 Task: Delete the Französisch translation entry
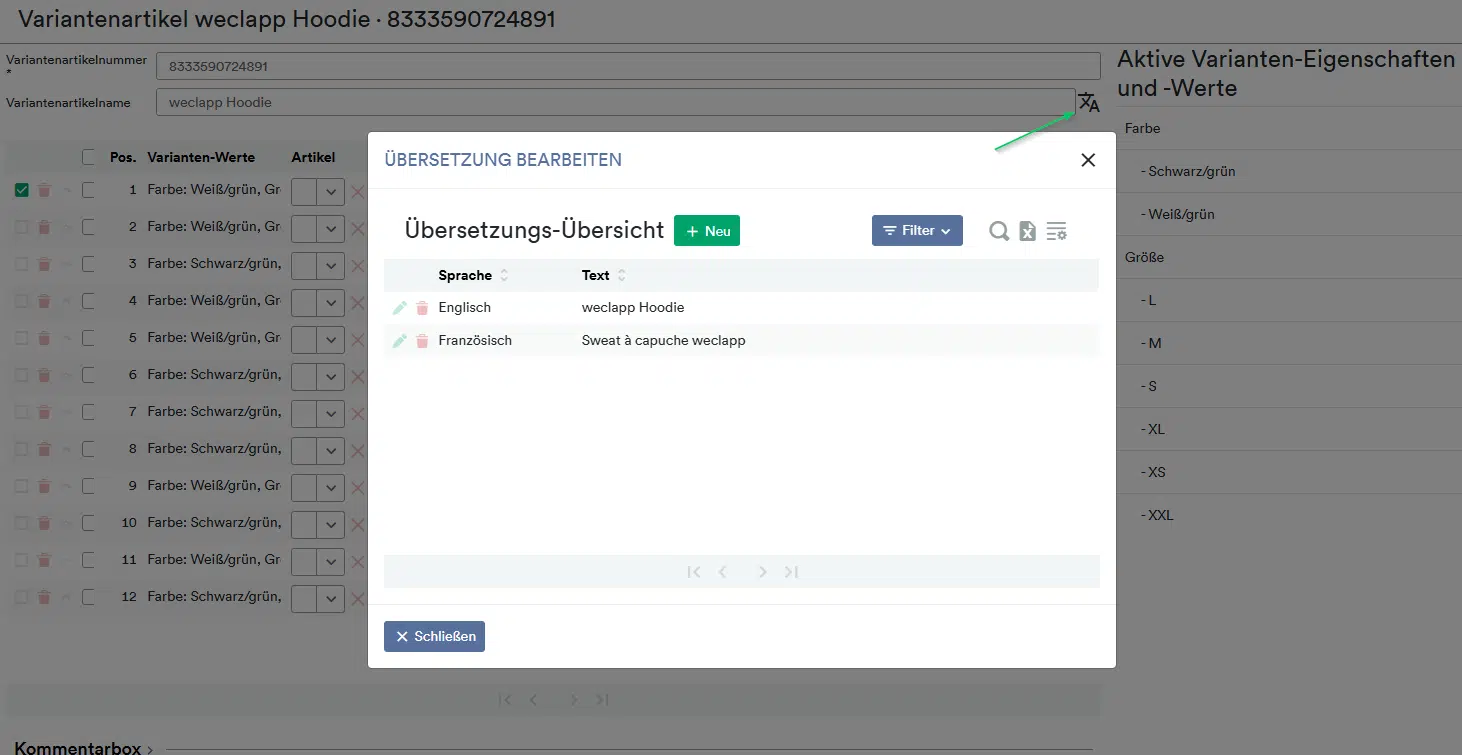point(422,341)
